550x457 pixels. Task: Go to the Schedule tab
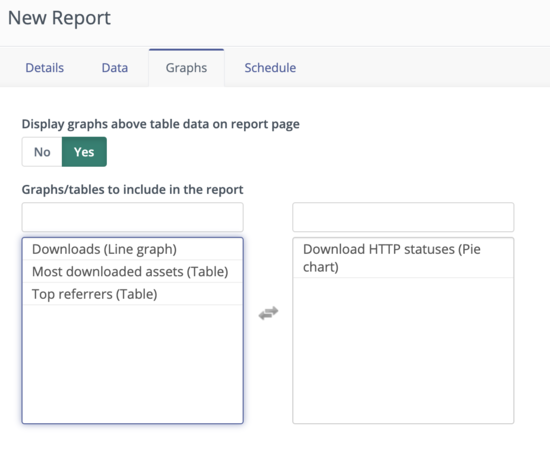coord(270,68)
